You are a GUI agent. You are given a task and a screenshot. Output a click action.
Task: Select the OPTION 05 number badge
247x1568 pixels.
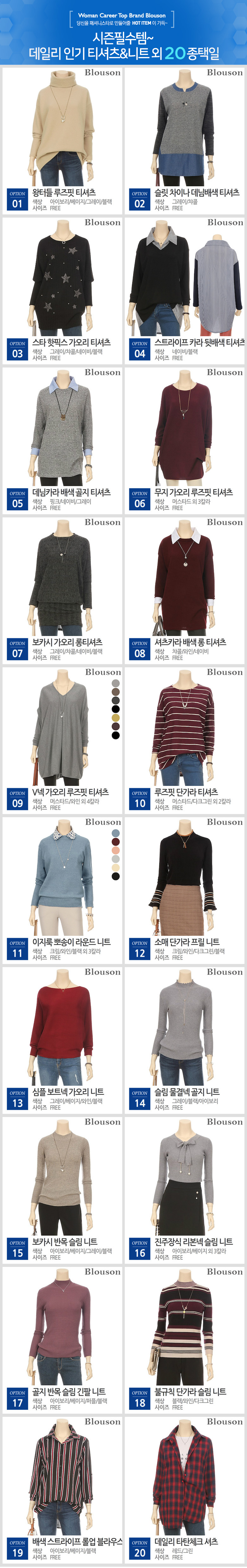coord(17,499)
